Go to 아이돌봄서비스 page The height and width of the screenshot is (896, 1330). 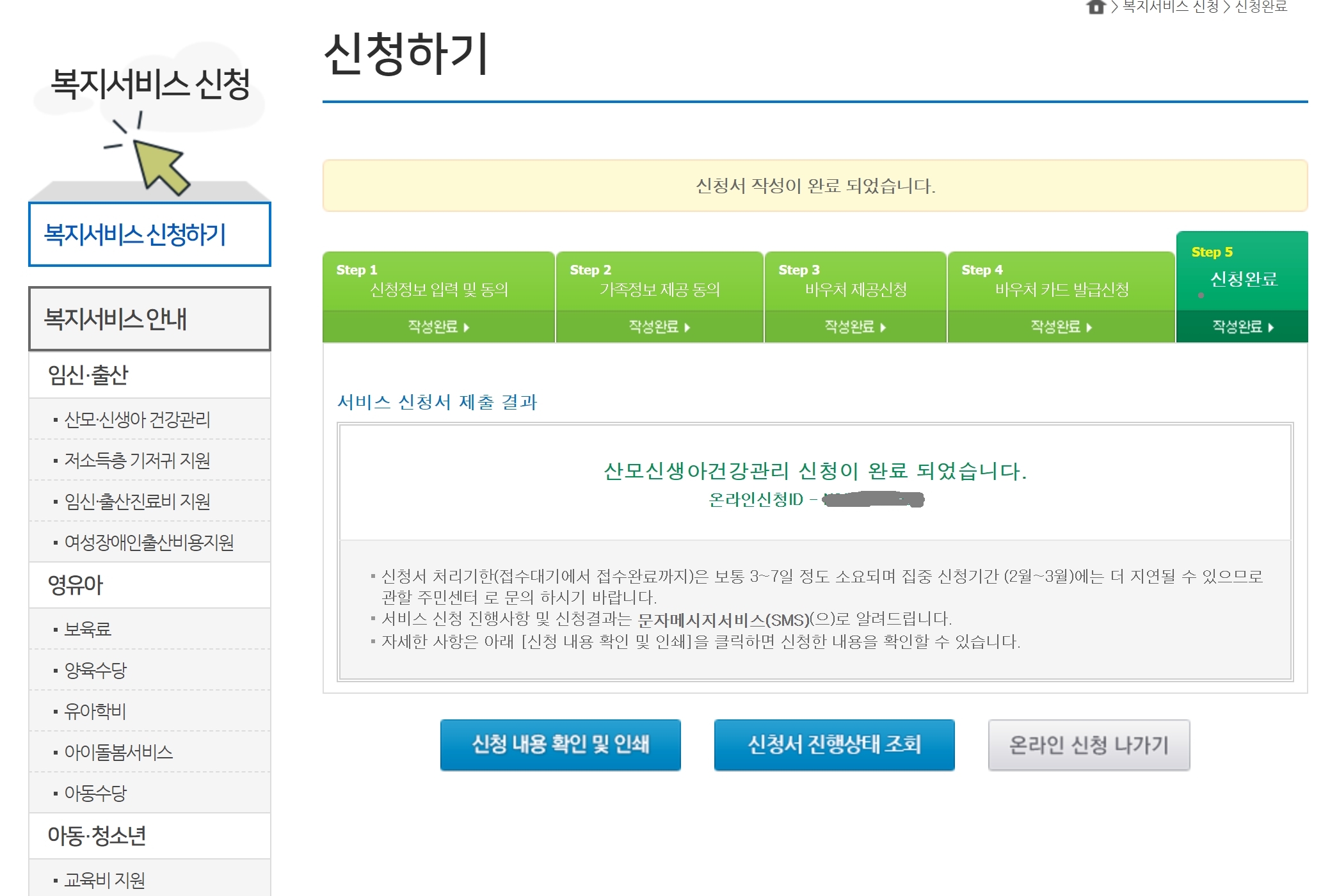tap(118, 752)
